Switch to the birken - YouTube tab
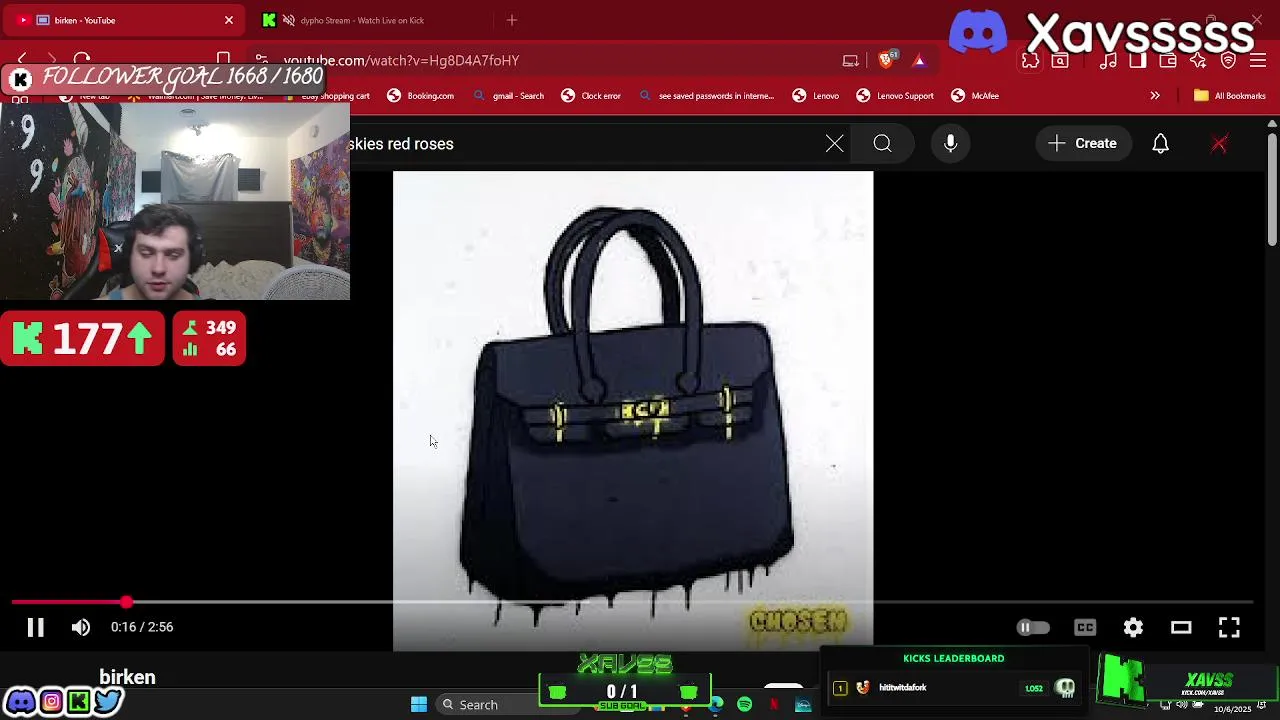 click(125, 20)
